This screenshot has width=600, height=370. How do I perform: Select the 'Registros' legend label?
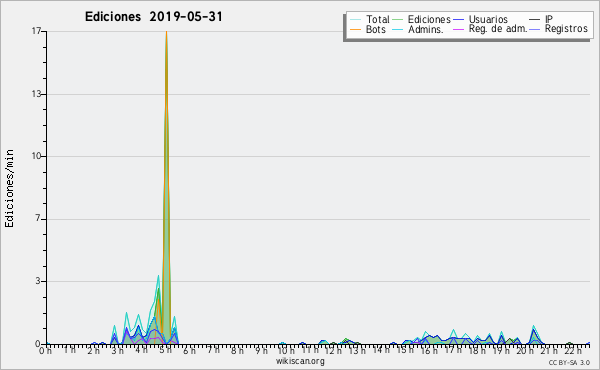[566, 29]
